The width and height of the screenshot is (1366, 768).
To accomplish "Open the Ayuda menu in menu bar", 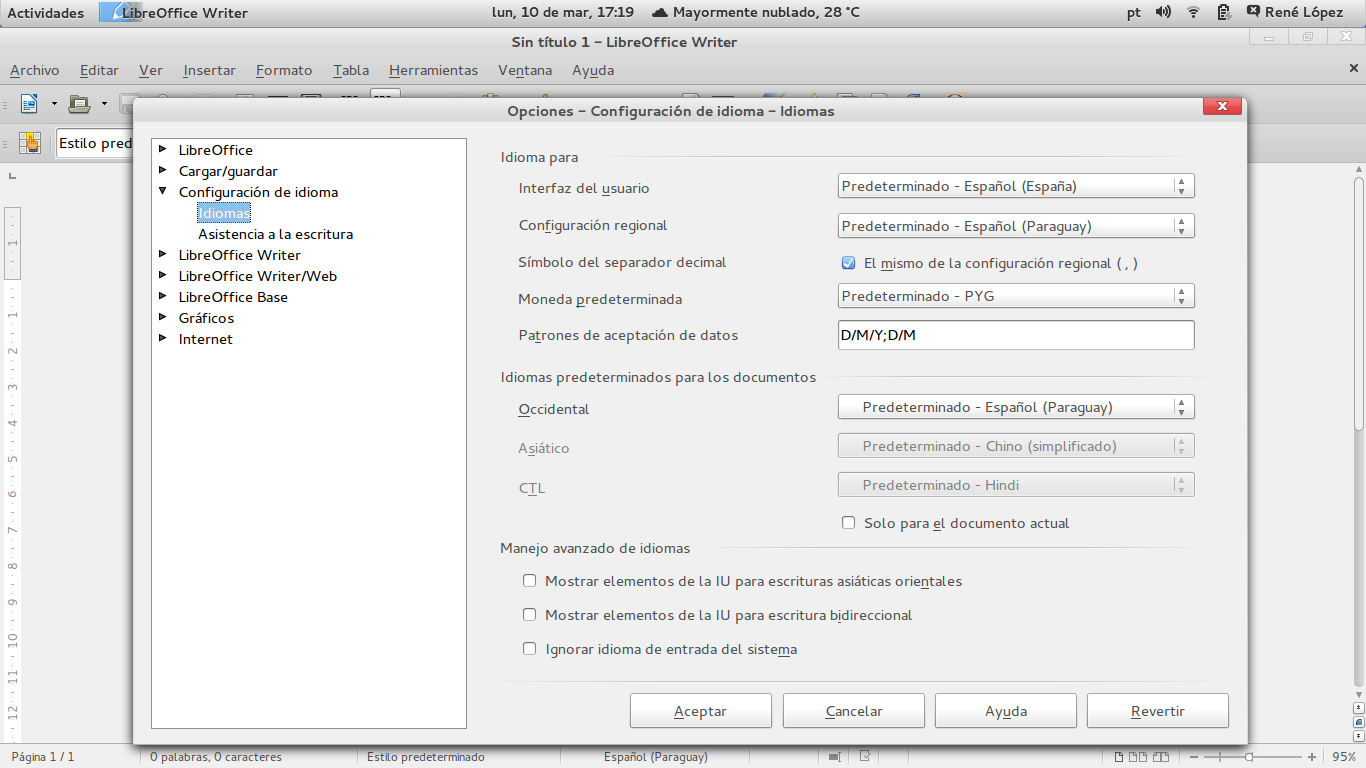I will coord(593,70).
